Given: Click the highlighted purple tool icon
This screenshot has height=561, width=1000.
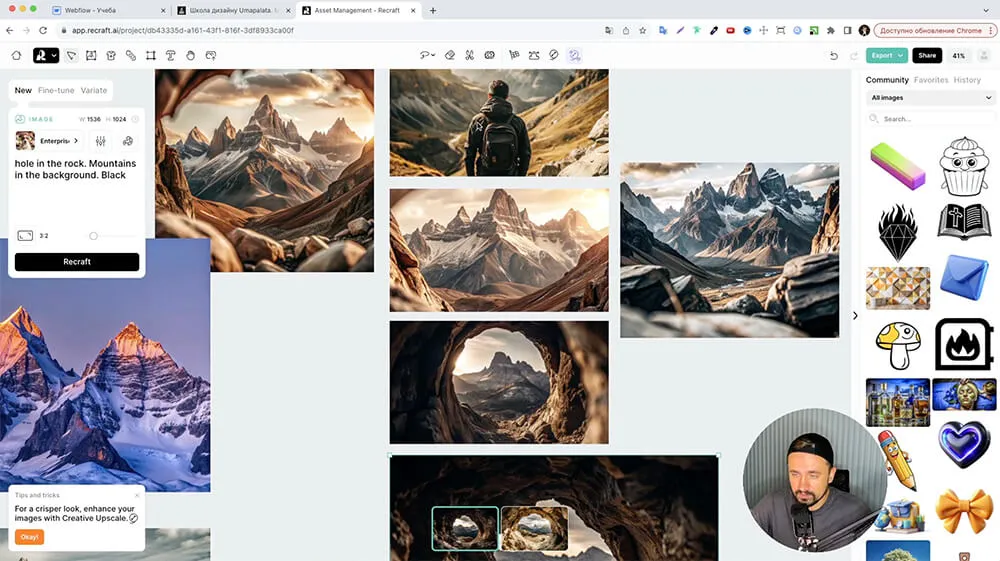Looking at the screenshot, I should point(574,55).
